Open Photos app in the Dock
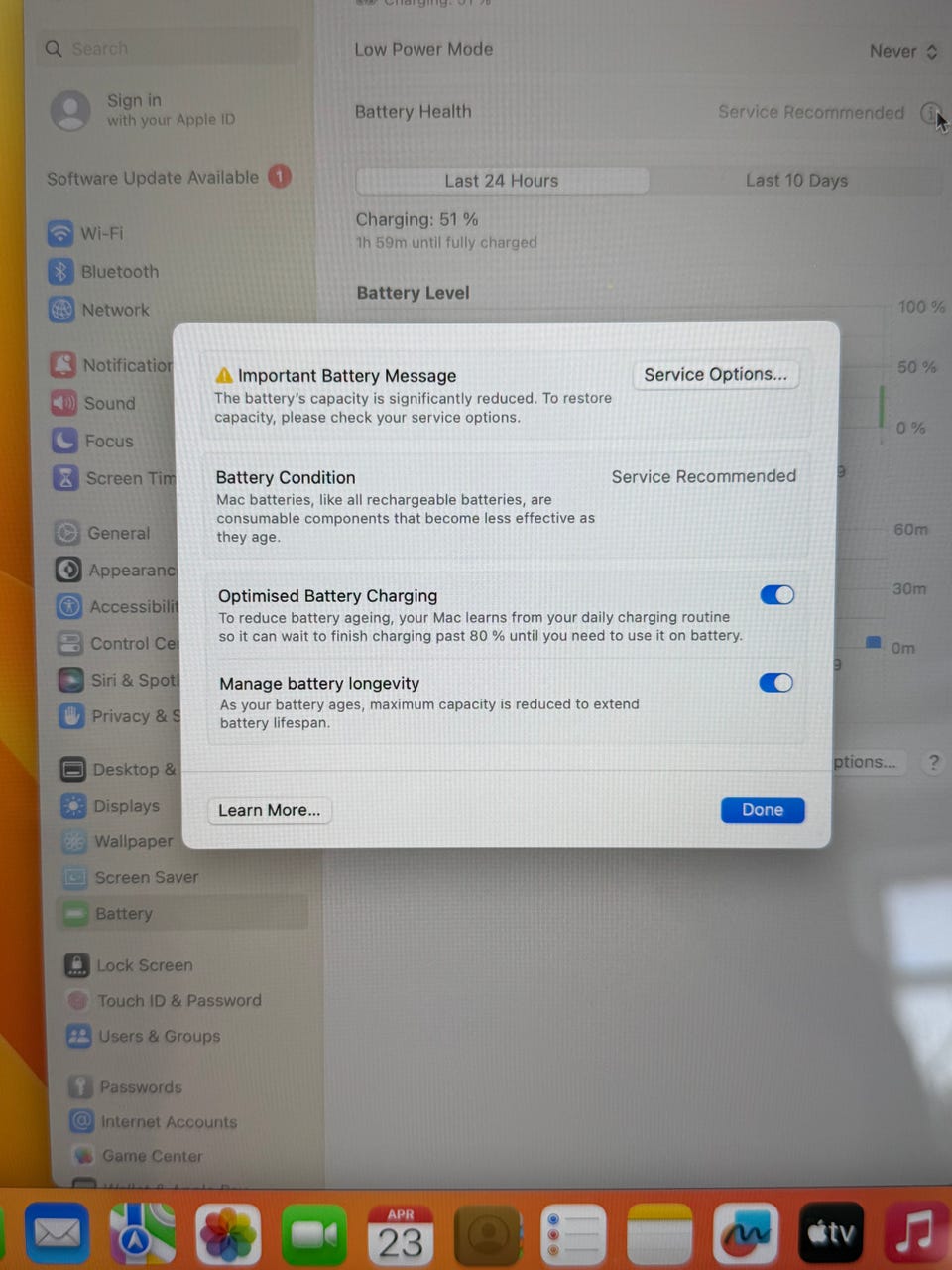 (228, 1234)
